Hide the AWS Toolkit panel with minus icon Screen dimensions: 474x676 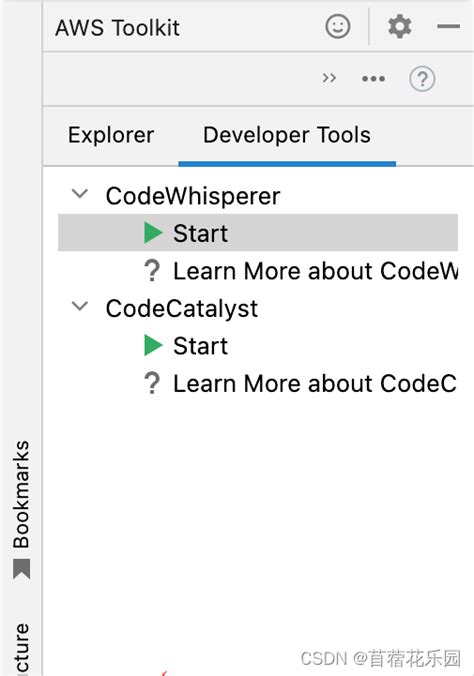pos(448,26)
